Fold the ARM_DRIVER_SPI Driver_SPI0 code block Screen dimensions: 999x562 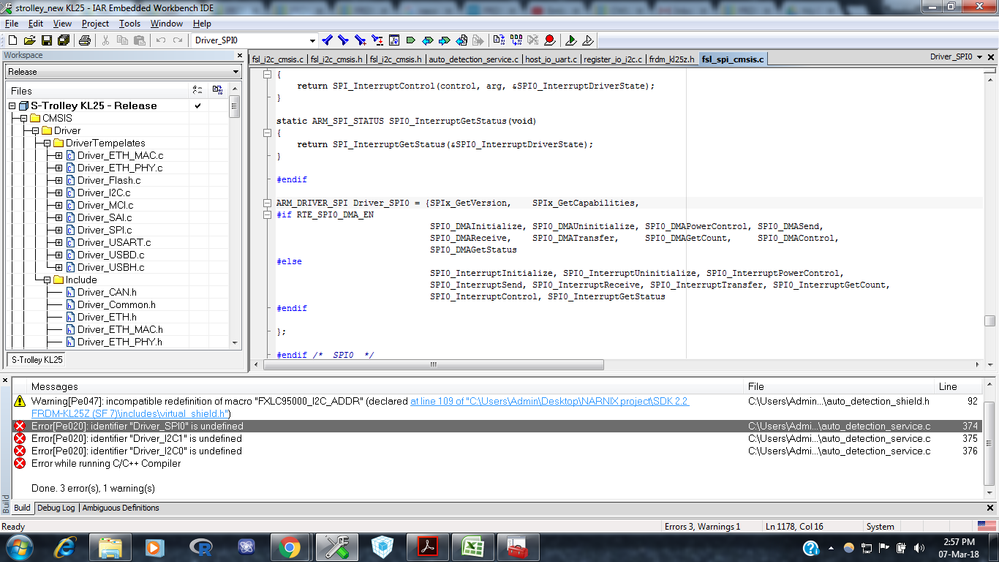click(x=268, y=203)
